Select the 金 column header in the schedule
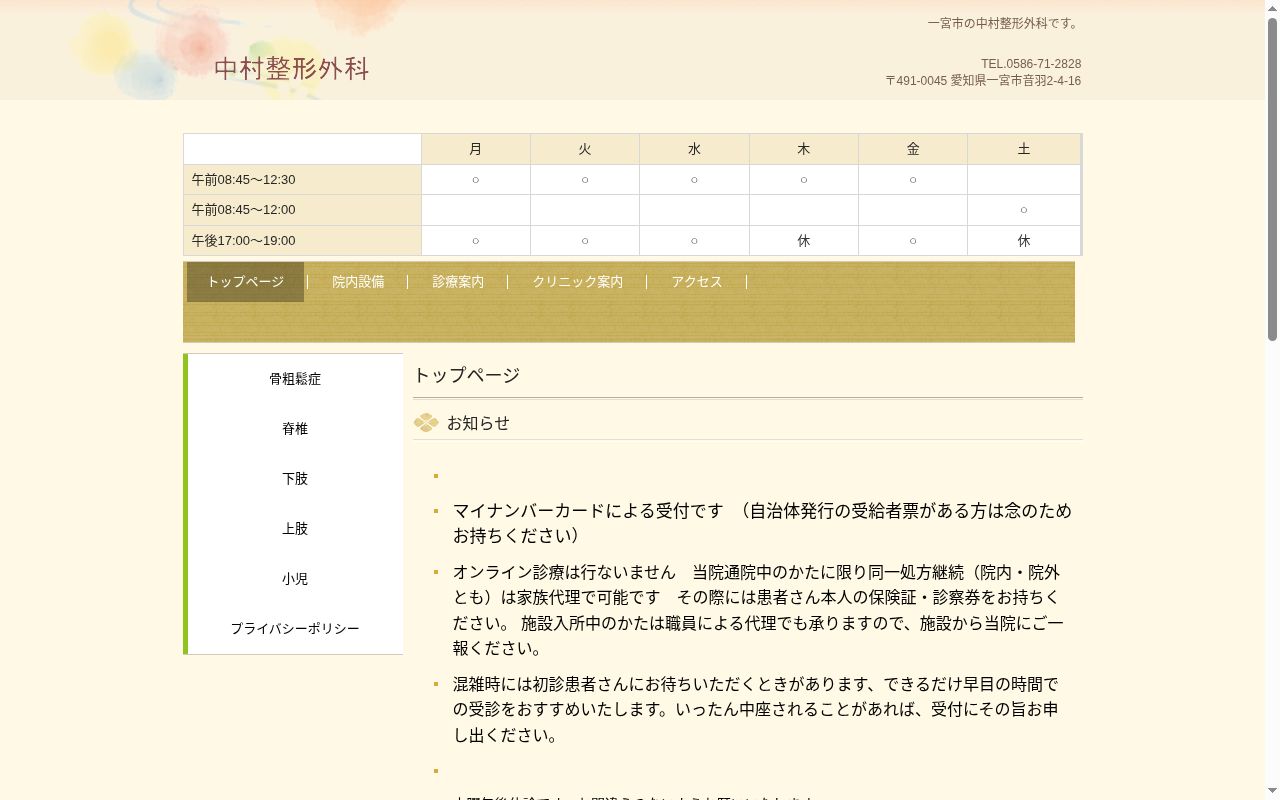The height and width of the screenshot is (800, 1280). (913, 149)
